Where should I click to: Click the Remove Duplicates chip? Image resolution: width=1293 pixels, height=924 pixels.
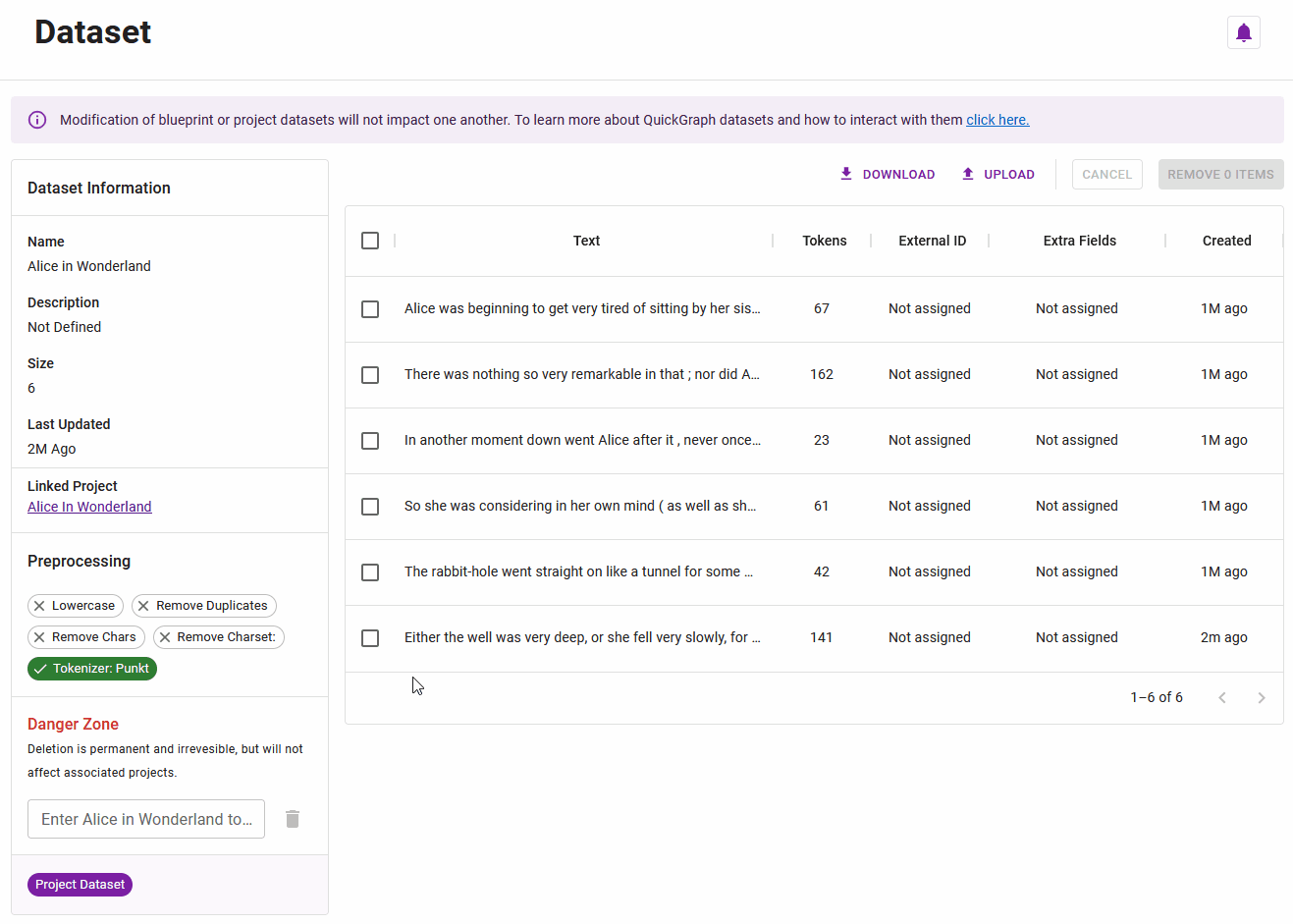click(x=204, y=606)
